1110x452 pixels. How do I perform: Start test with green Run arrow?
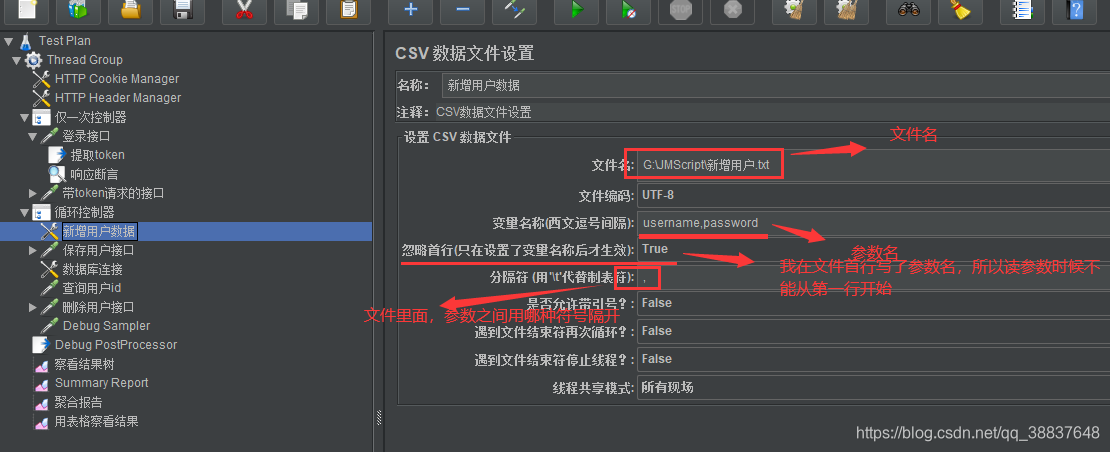[577, 10]
